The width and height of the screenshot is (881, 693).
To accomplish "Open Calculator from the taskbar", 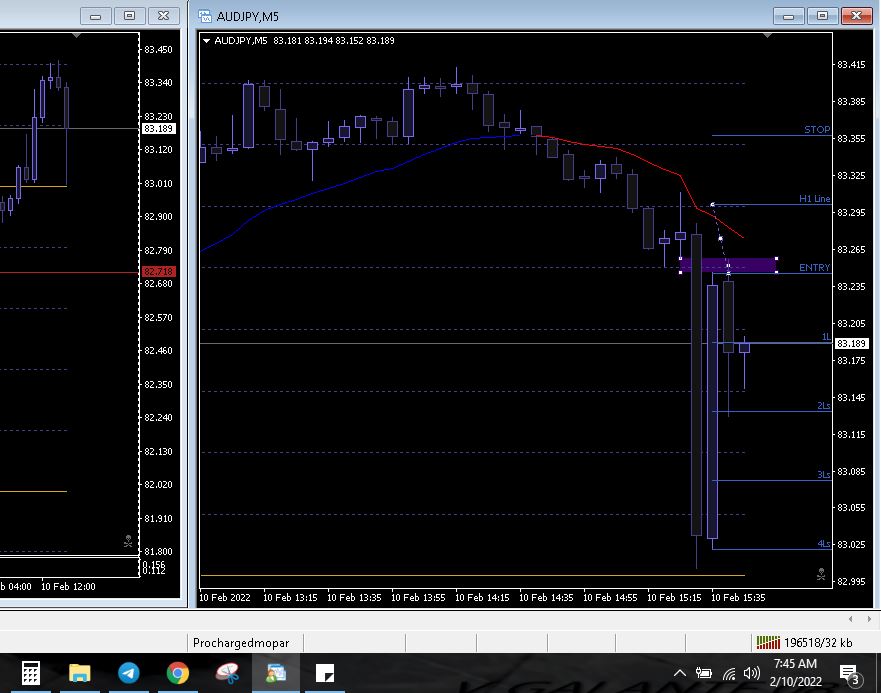I will [30, 672].
